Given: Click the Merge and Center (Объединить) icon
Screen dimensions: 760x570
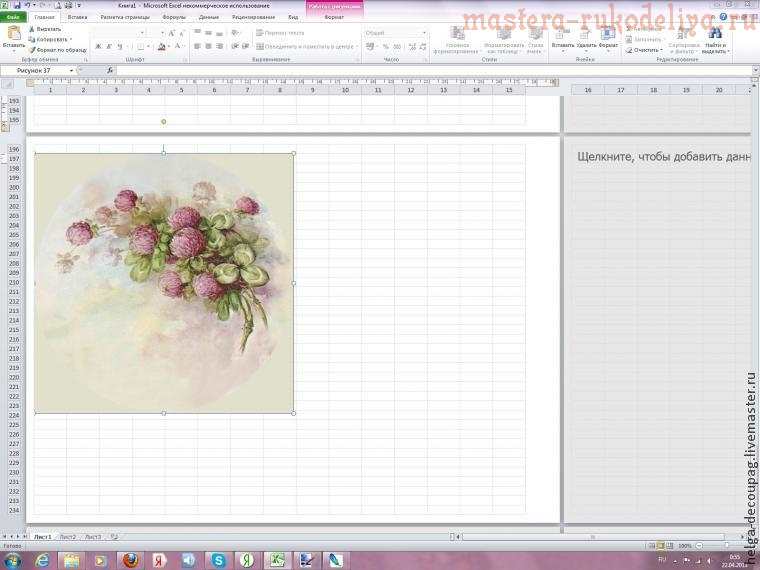Looking at the screenshot, I should (260, 47).
